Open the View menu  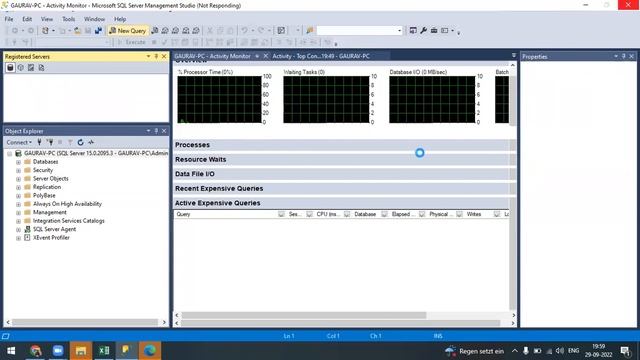(47, 19)
